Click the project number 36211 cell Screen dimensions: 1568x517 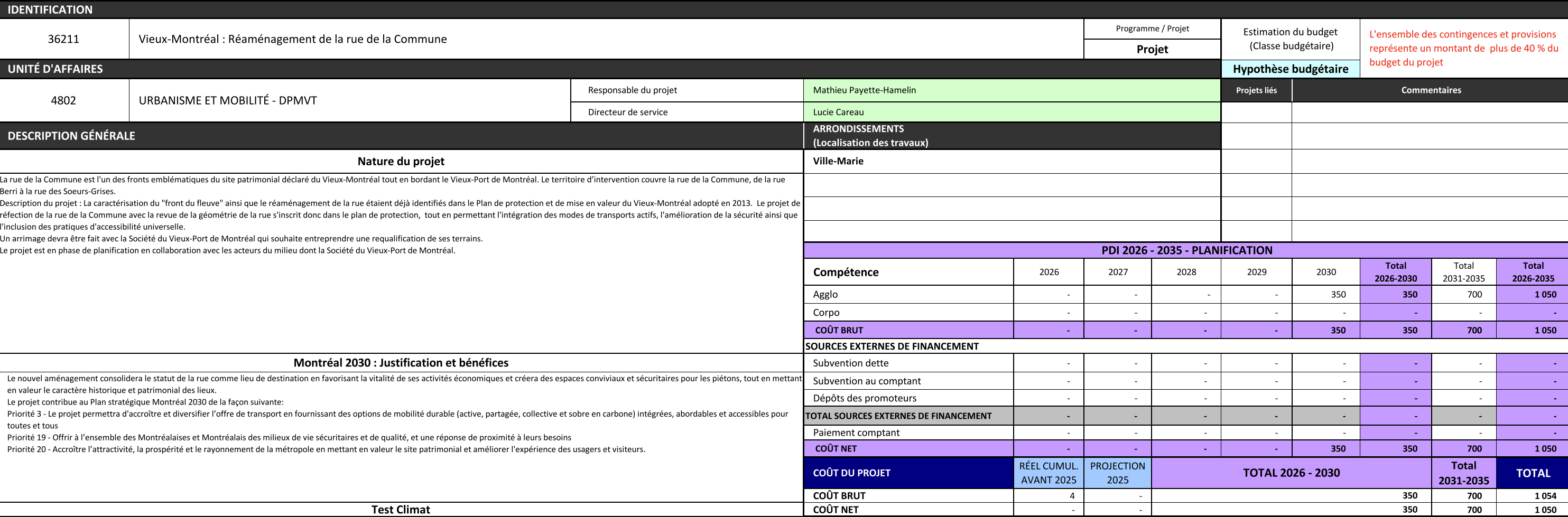click(64, 39)
